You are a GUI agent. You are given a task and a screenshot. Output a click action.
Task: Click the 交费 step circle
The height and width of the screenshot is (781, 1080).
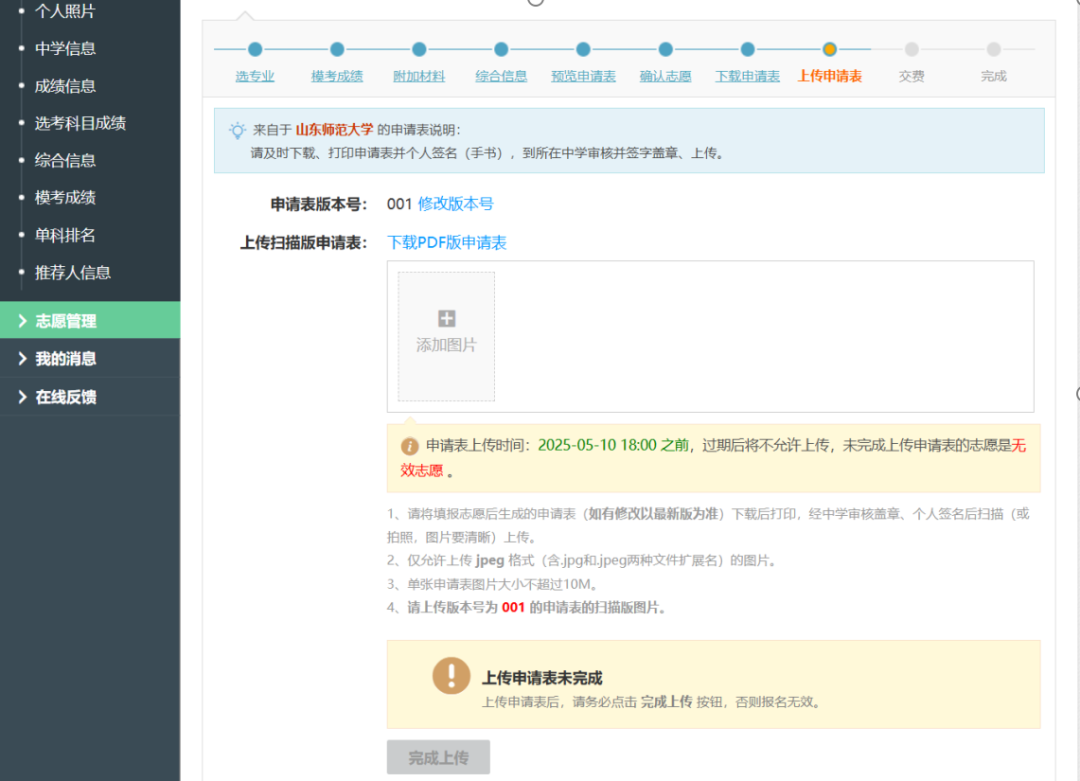tap(911, 49)
